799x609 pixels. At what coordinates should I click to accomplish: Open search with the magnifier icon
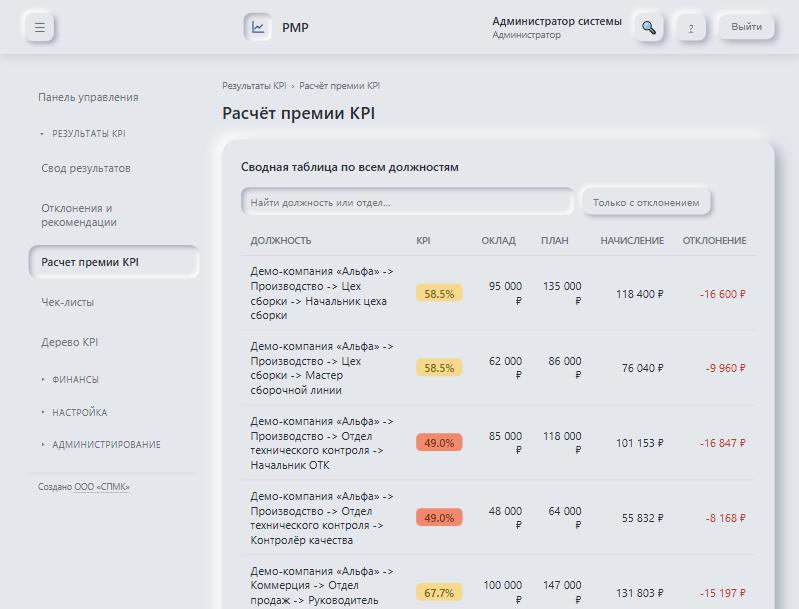[649, 27]
